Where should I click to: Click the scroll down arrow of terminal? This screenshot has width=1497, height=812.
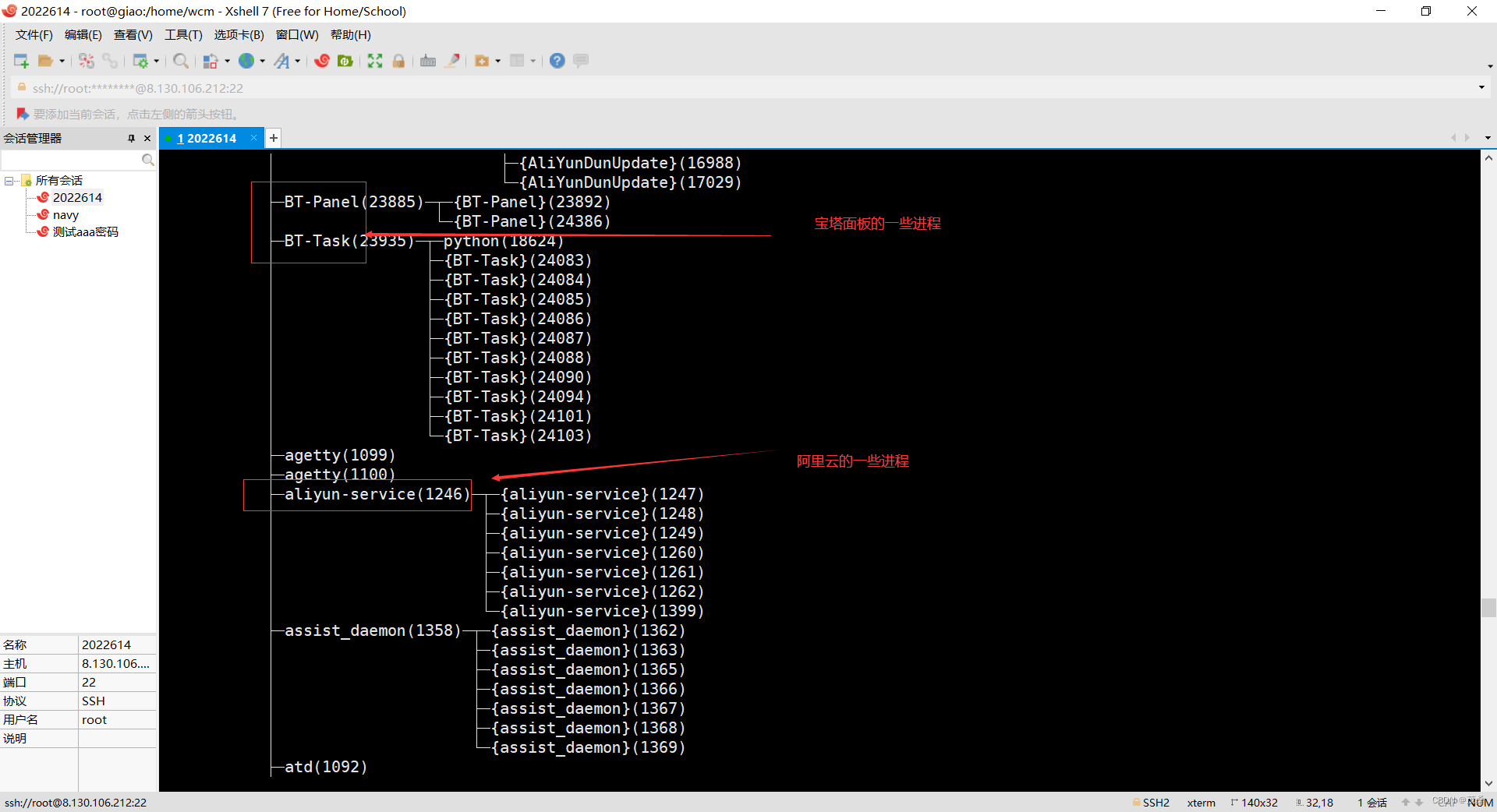[1488, 784]
